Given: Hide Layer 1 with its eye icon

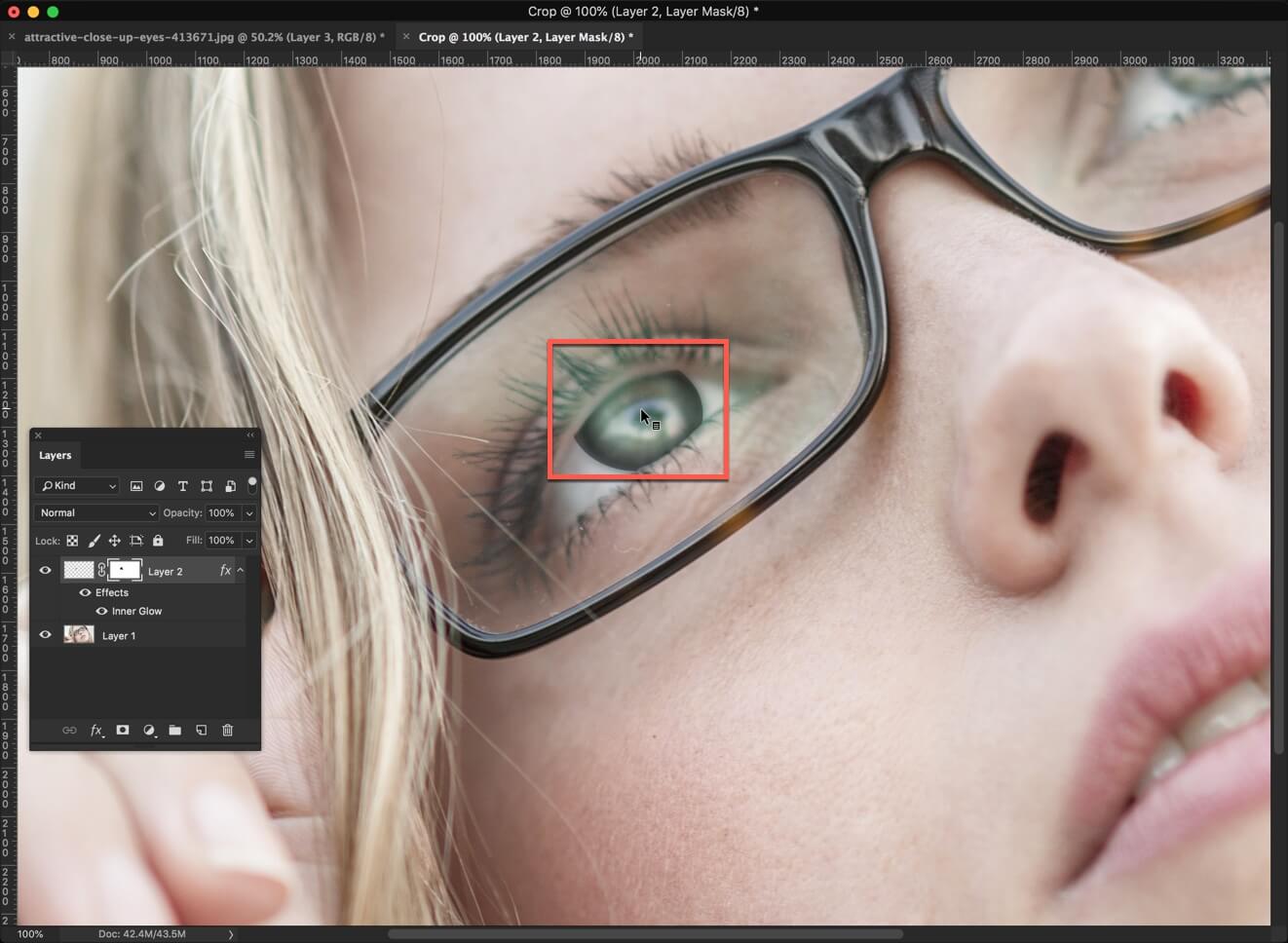Looking at the screenshot, I should 45,635.
